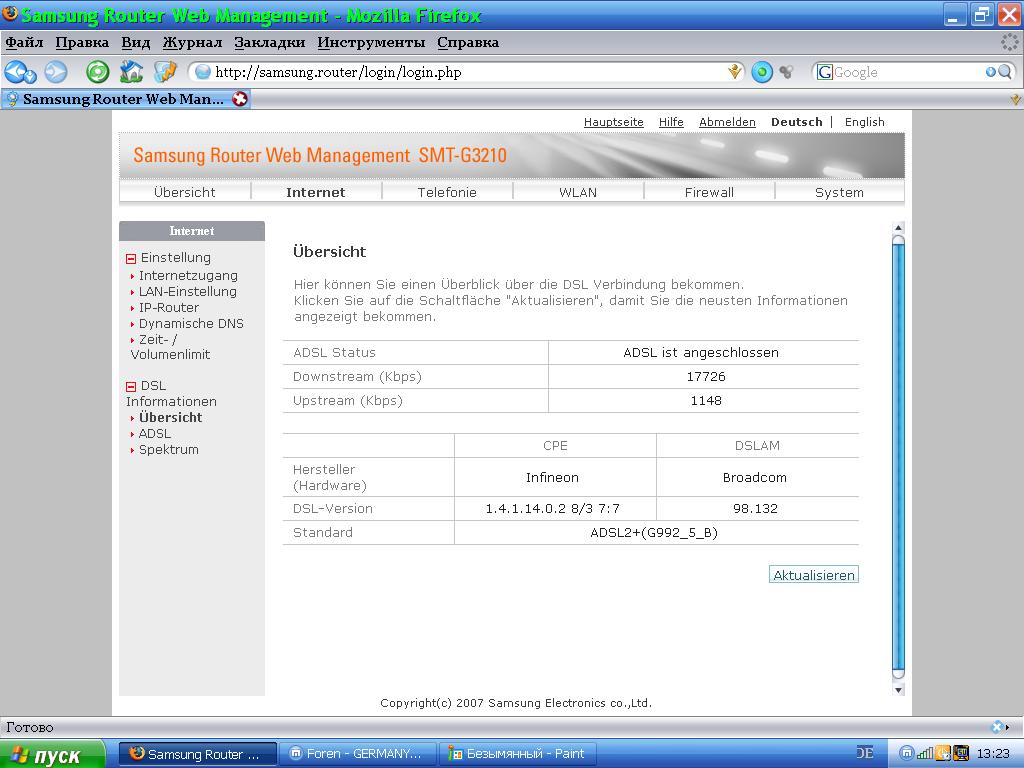Click the browser Forward arrow button
Image resolution: width=1024 pixels, height=768 pixels.
pyautogui.click(x=55, y=72)
